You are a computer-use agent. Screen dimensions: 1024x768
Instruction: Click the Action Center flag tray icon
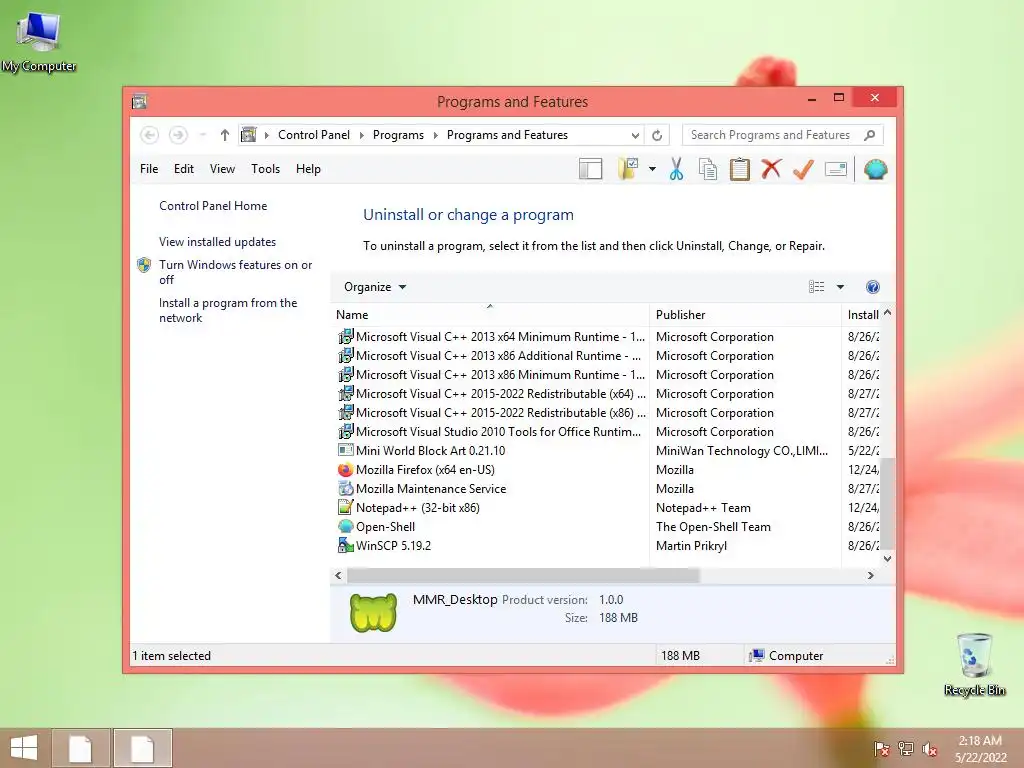(881, 749)
